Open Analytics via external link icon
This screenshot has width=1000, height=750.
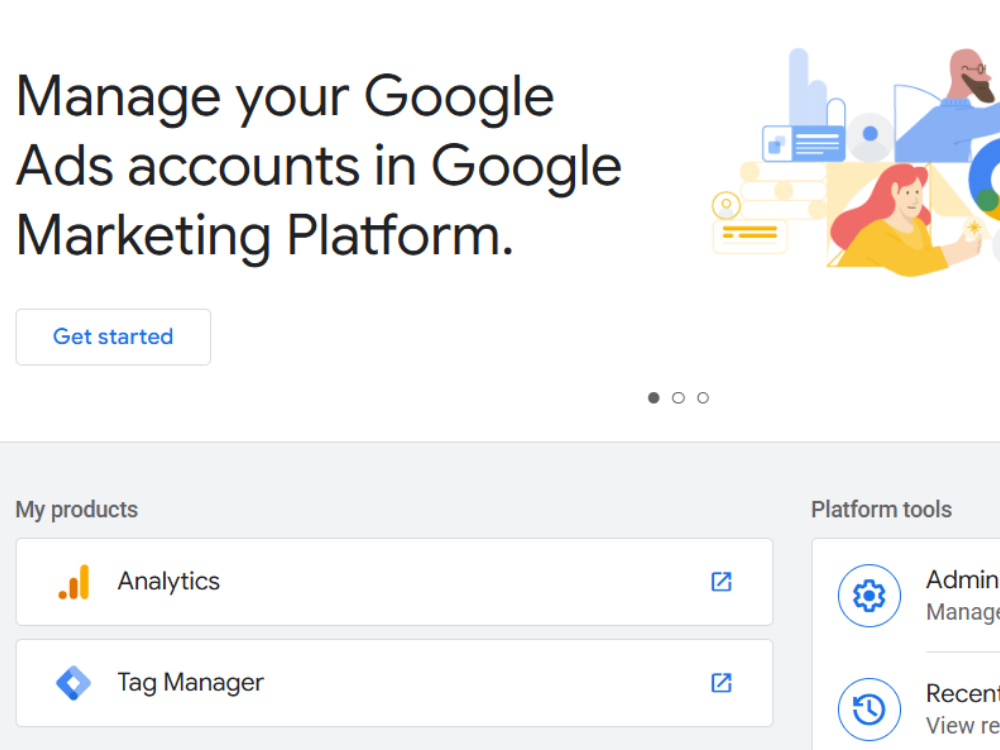coord(721,582)
